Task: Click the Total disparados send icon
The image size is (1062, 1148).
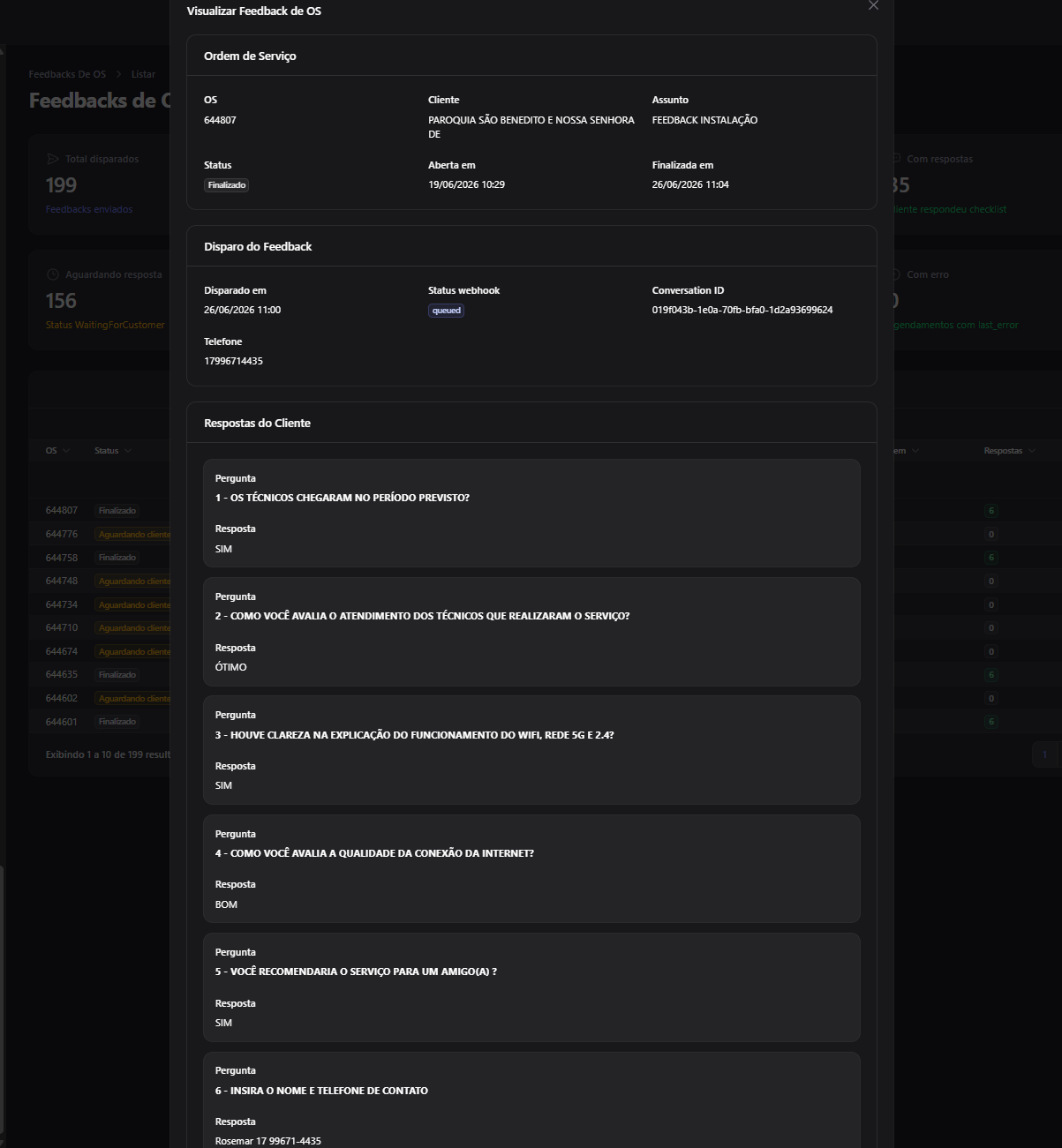Action: point(53,159)
